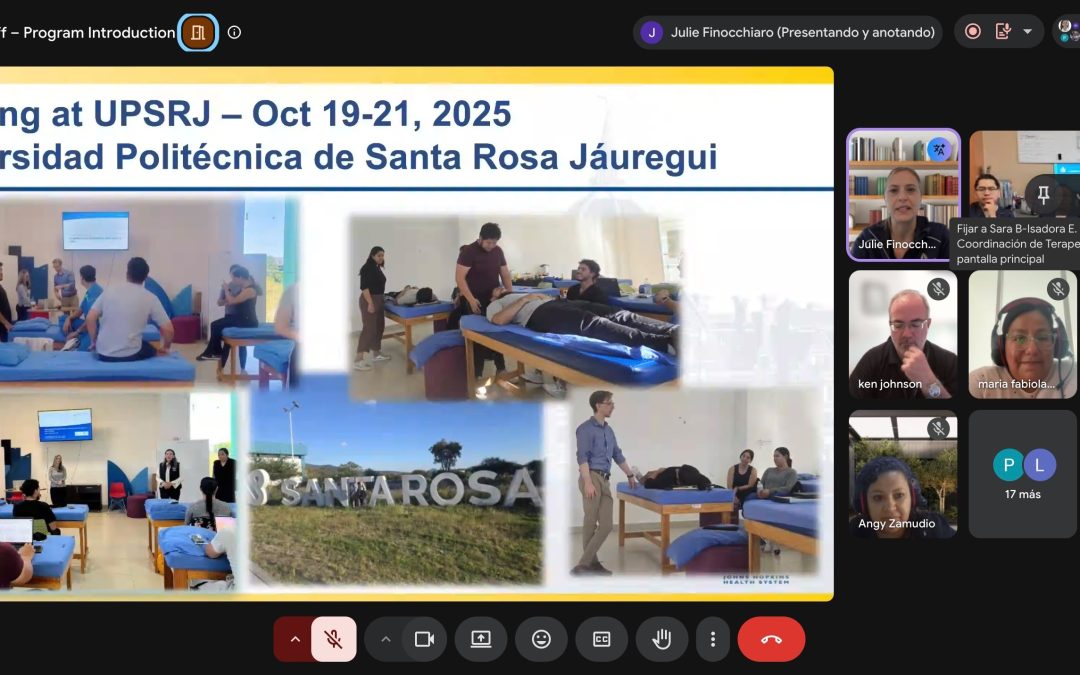The width and height of the screenshot is (1080, 675).
Task: Click the 'ken johnson' name label
Action: pyautogui.click(x=890, y=384)
